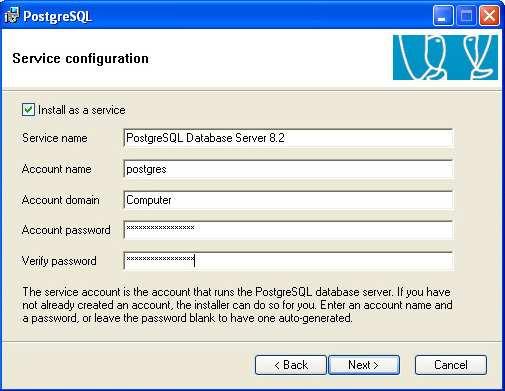
Task: Minimize the PostgreSQL installer window
Action: (443, 15)
